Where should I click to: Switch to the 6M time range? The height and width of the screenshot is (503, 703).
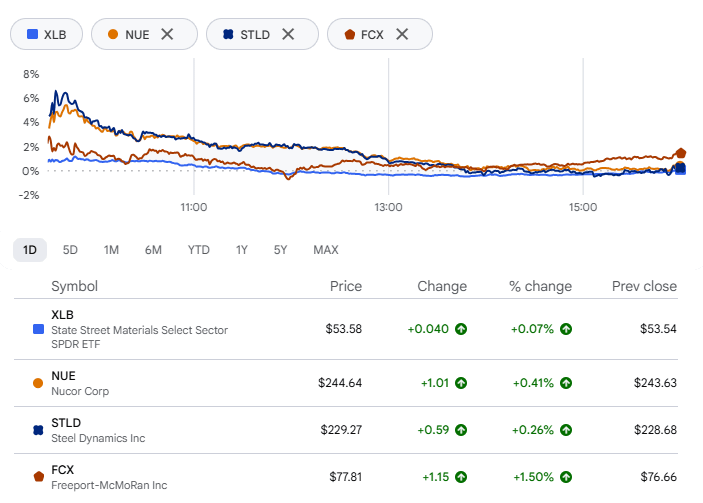pyautogui.click(x=153, y=250)
